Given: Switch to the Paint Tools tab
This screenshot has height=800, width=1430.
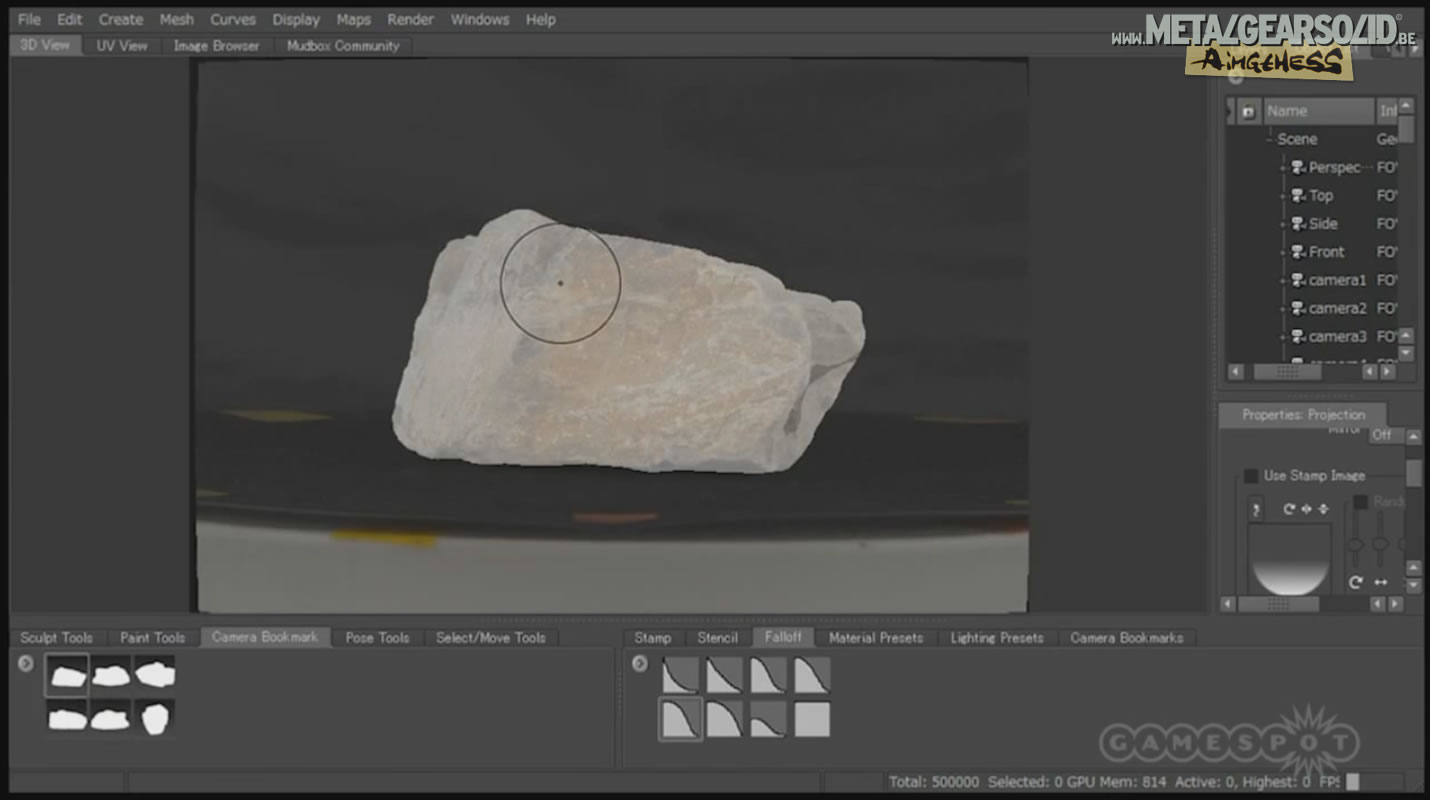Looking at the screenshot, I should pos(152,637).
